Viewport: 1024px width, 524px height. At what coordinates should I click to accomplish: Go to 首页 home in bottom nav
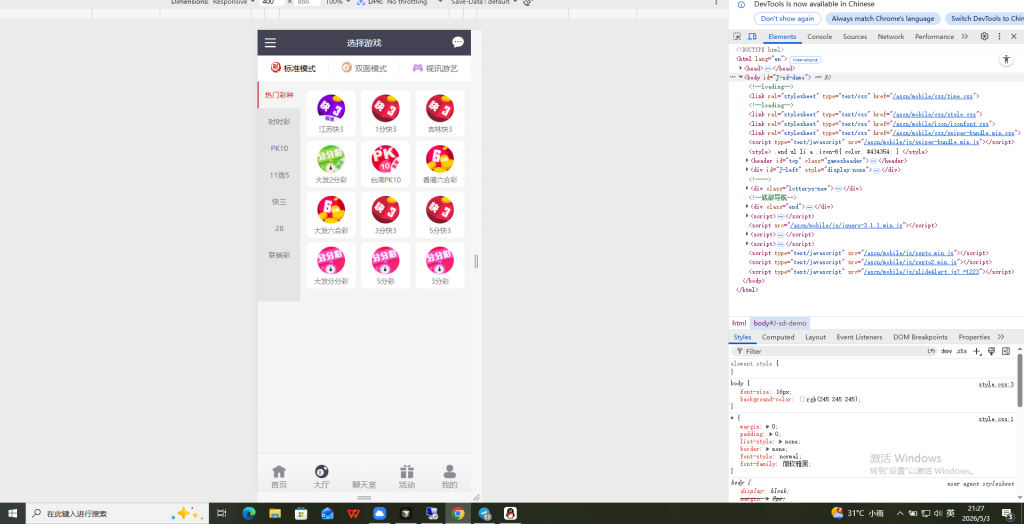279,476
